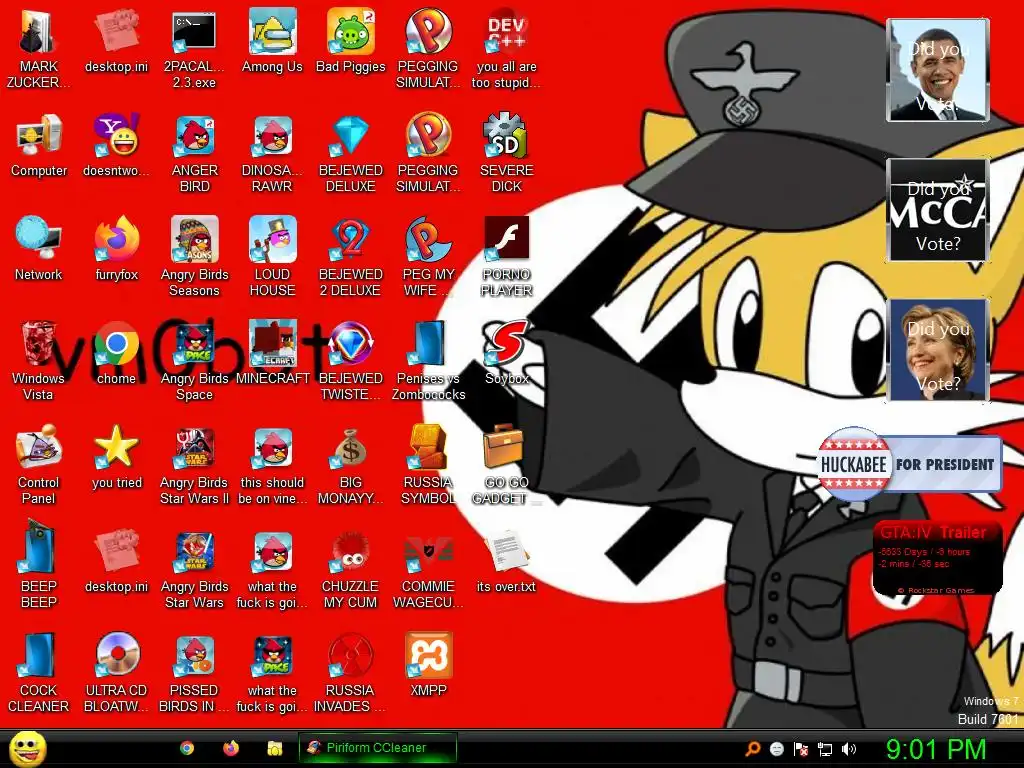Screen dimensions: 1024x768
Task: Click the volume speaker tray icon
Action: [849, 749]
